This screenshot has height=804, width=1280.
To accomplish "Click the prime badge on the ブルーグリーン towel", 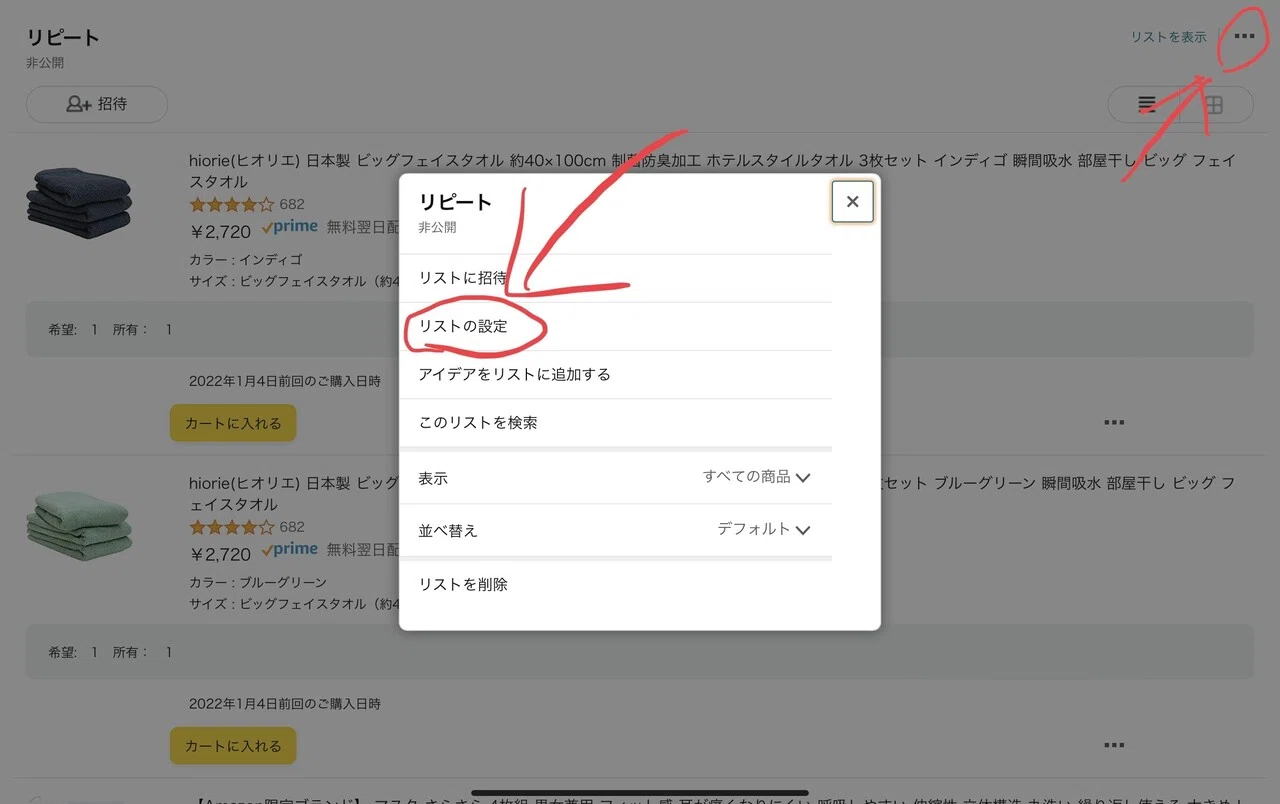I will [x=290, y=549].
